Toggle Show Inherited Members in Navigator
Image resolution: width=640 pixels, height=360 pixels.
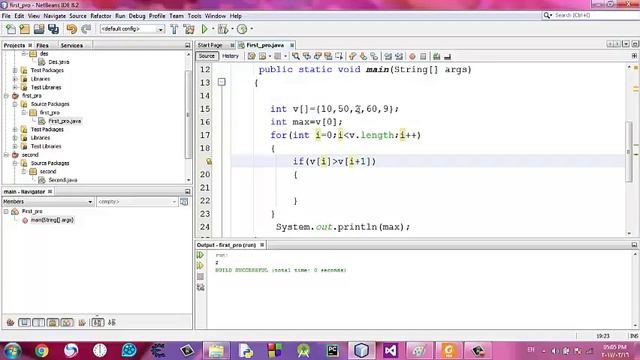coord(10,322)
